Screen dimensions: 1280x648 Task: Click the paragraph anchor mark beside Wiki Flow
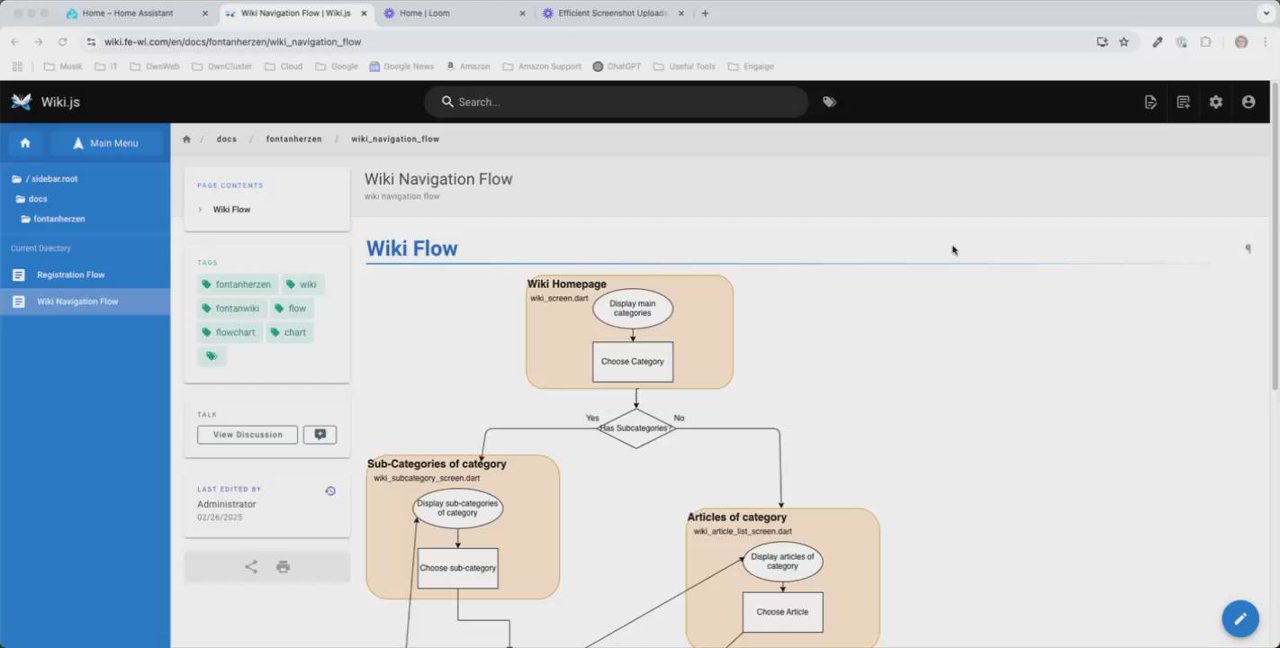tap(1247, 249)
